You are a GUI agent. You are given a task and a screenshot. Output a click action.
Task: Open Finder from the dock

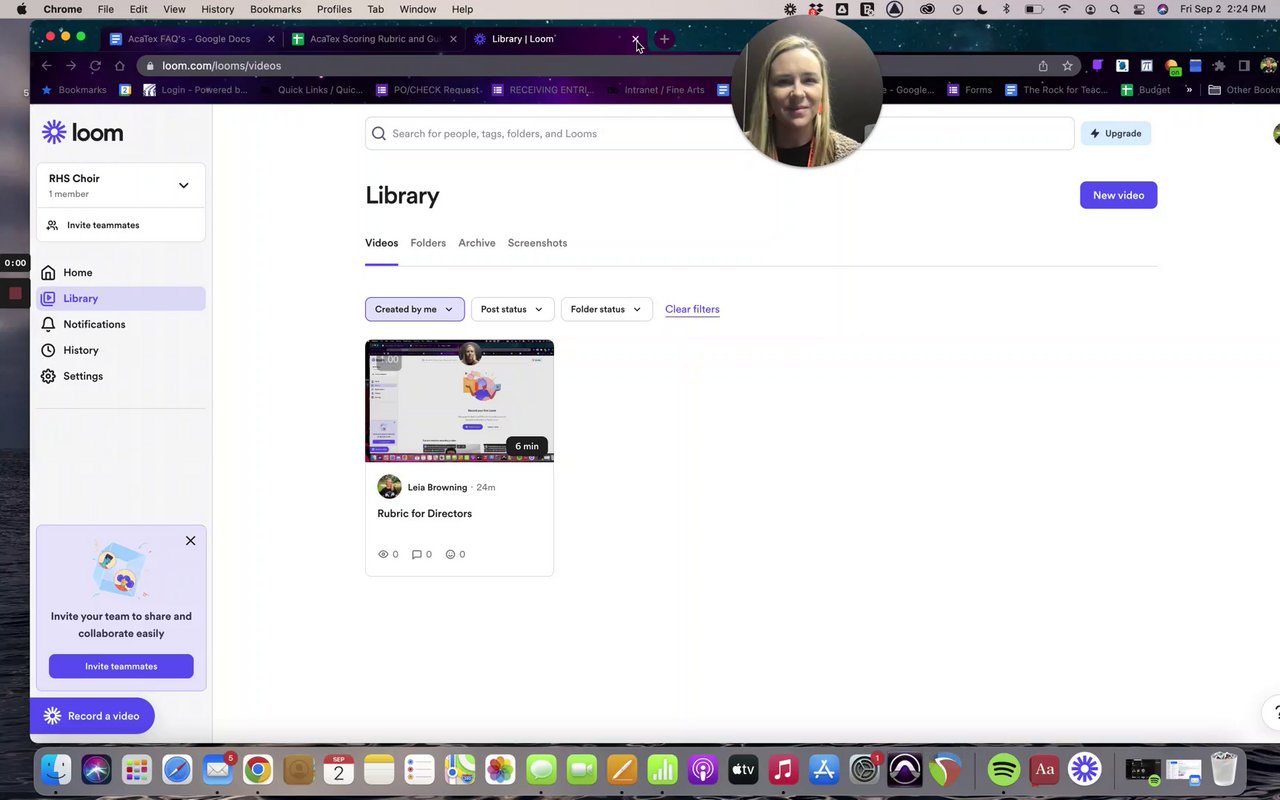click(x=56, y=770)
